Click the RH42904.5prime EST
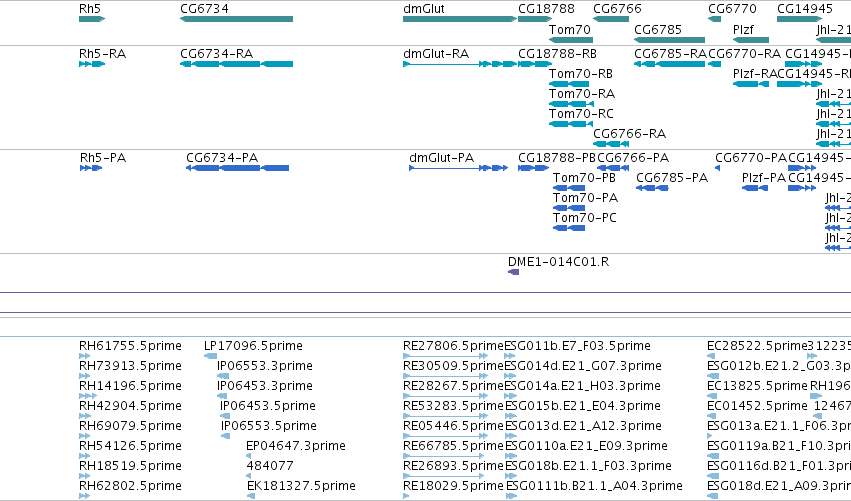This screenshot has width=851, height=501. coord(130,406)
